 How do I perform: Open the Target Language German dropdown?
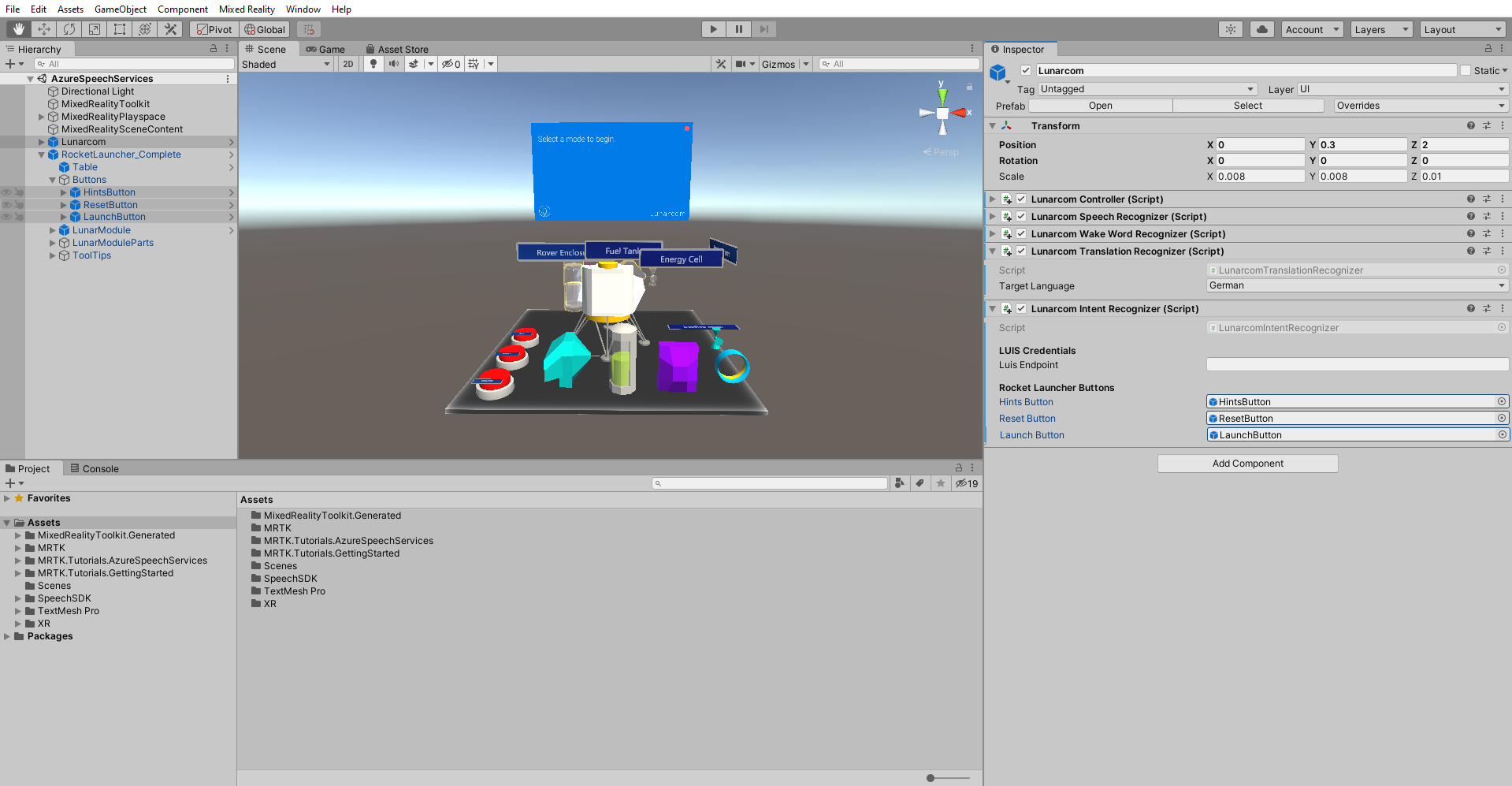point(1358,285)
